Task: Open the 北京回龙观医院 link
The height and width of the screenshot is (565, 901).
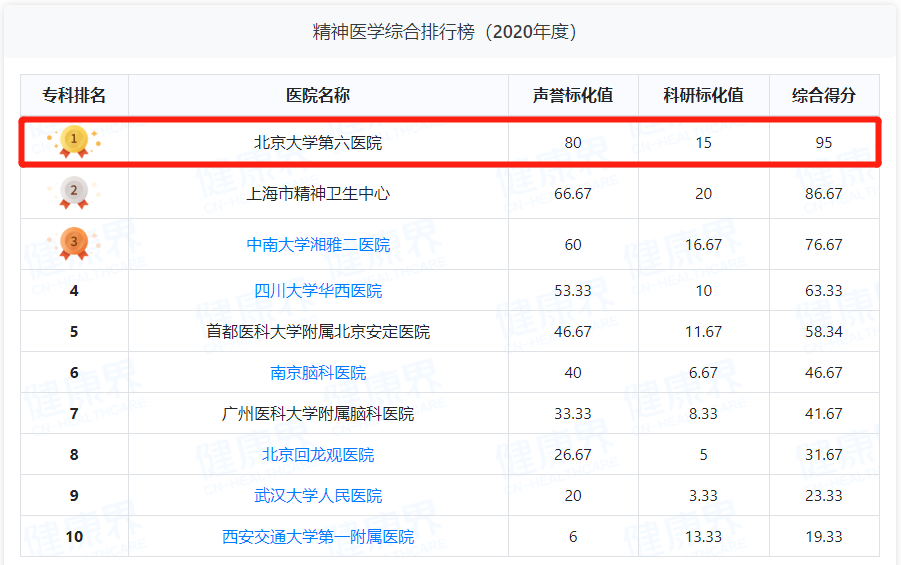Action: pyautogui.click(x=318, y=455)
